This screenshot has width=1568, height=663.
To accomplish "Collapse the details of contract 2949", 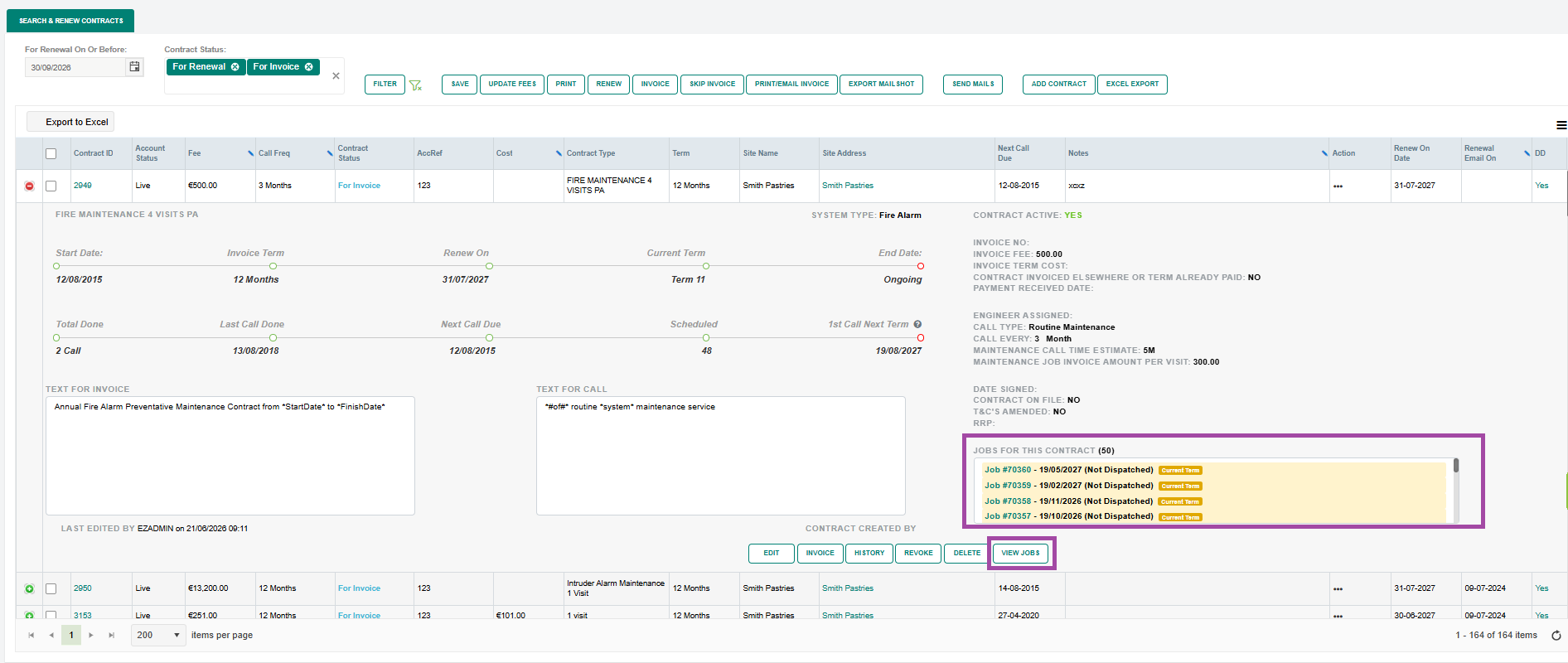I will tap(29, 186).
